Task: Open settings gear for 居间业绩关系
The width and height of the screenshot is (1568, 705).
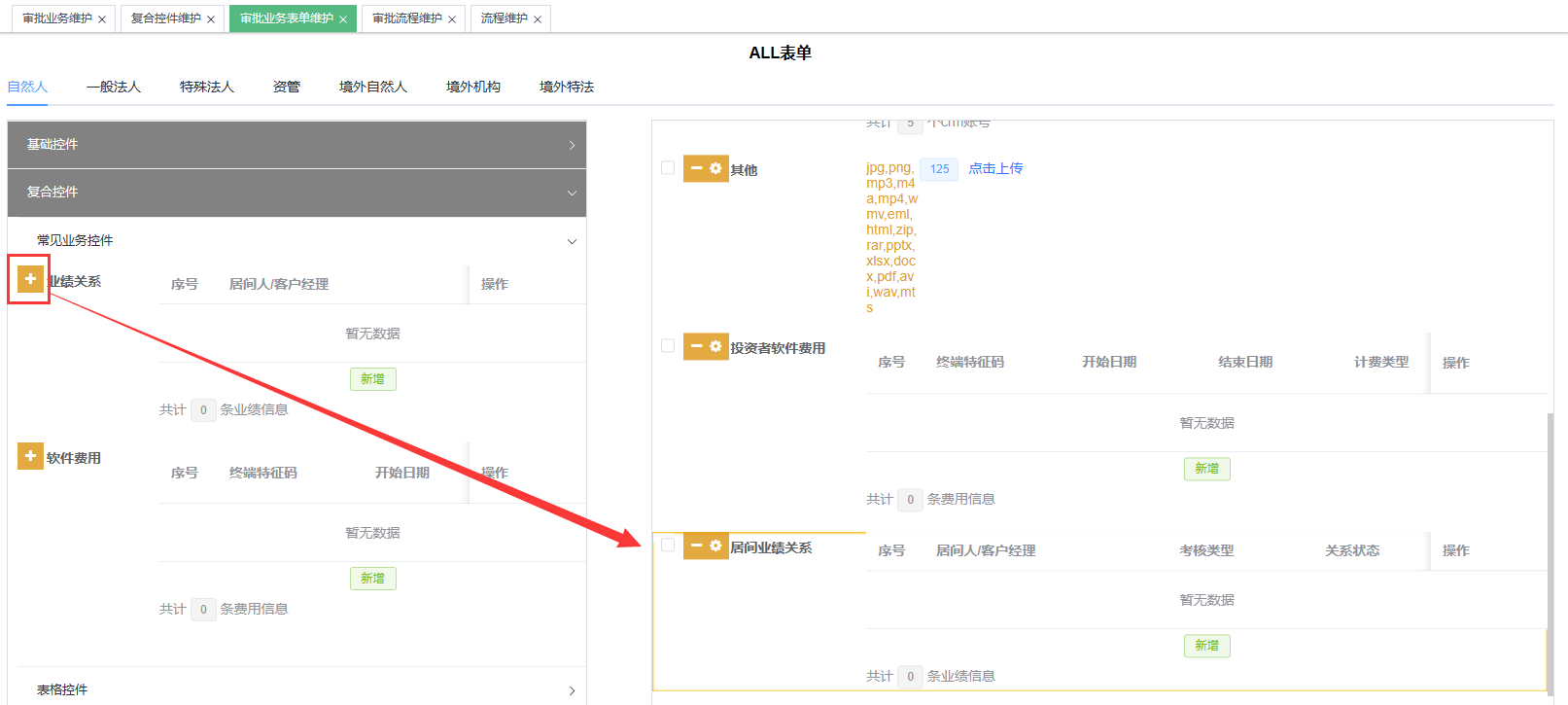Action: (x=716, y=546)
